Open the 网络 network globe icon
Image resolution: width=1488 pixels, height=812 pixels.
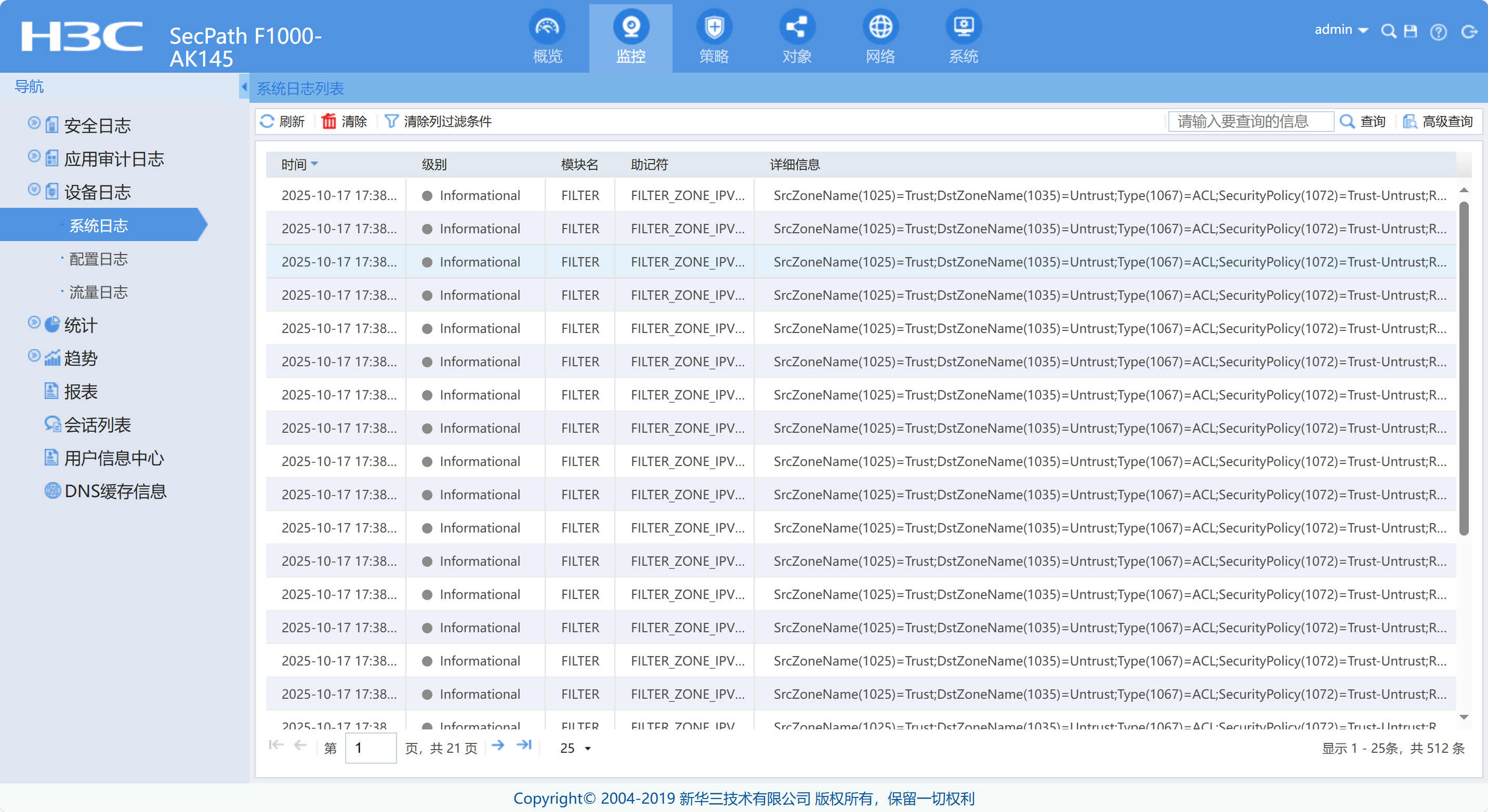coord(880,26)
